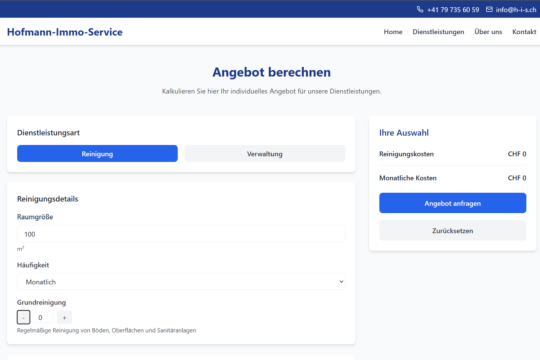Focus the Raumgröße input field
The image size is (540, 360).
click(x=181, y=234)
